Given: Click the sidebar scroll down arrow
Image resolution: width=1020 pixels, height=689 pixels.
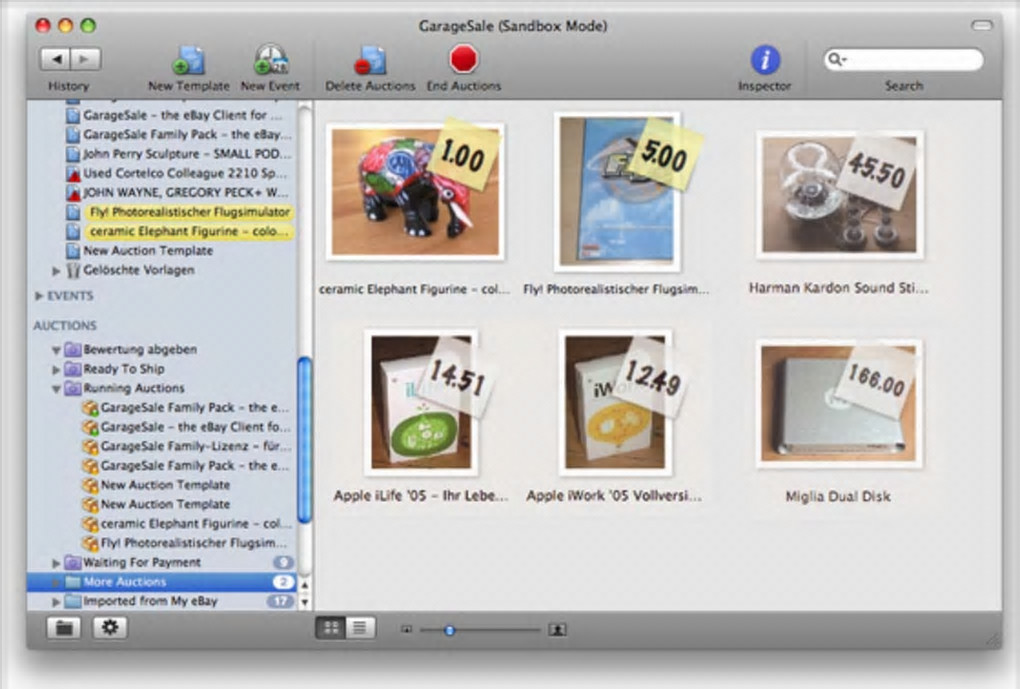Looking at the screenshot, I should pyautogui.click(x=304, y=602).
